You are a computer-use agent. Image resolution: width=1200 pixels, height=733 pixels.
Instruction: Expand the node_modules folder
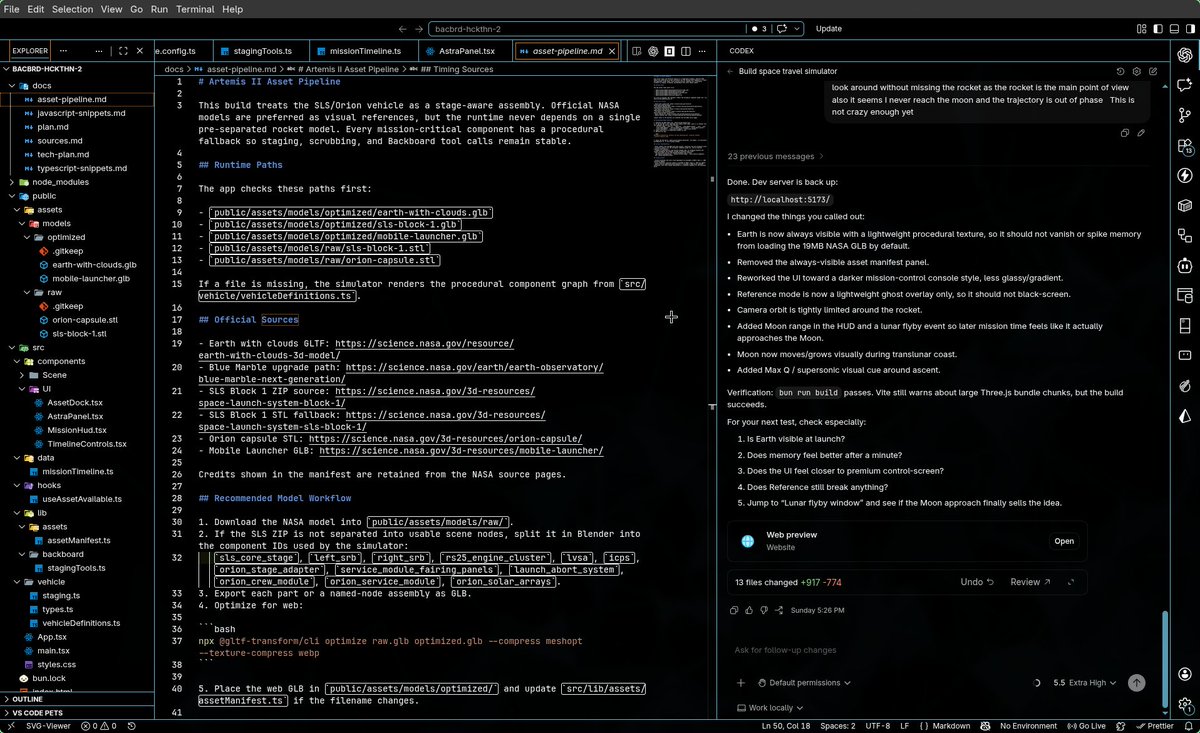coord(77,182)
